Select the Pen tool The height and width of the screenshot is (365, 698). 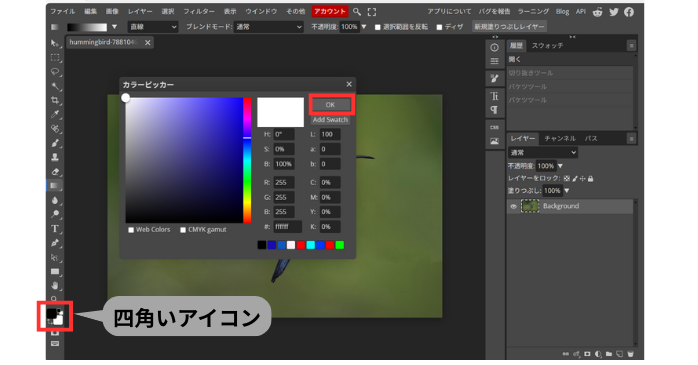coord(55,243)
